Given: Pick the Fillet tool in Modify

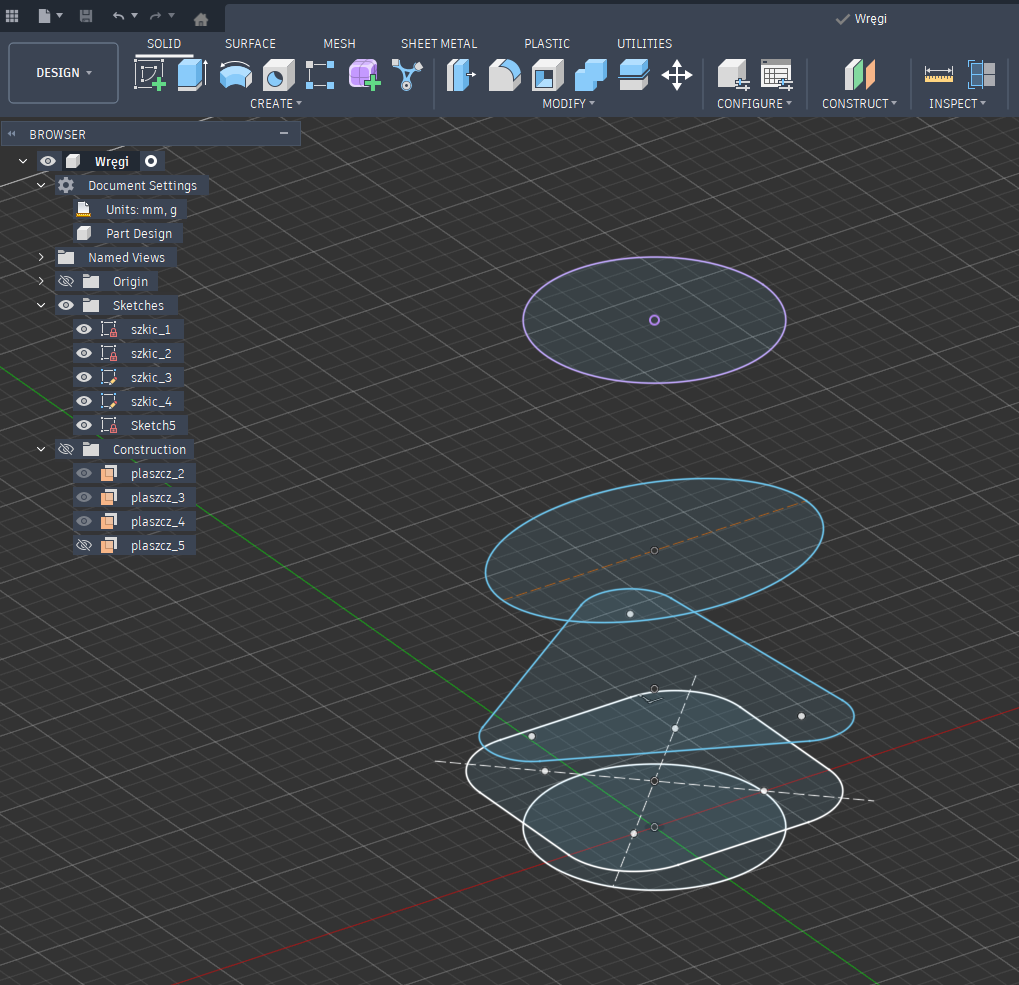Looking at the screenshot, I should [x=504, y=75].
